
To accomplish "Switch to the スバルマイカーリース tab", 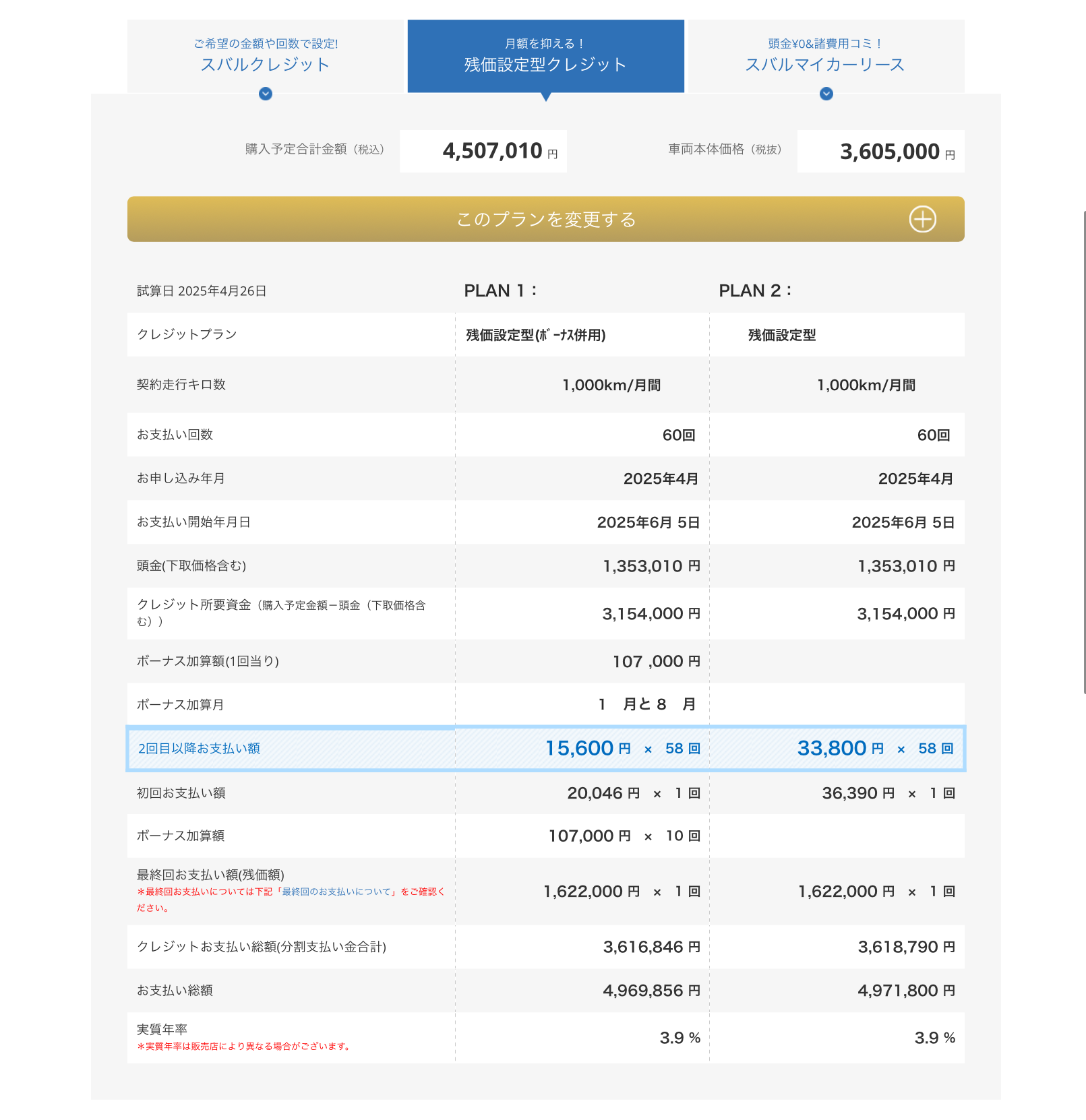I will coord(826,56).
